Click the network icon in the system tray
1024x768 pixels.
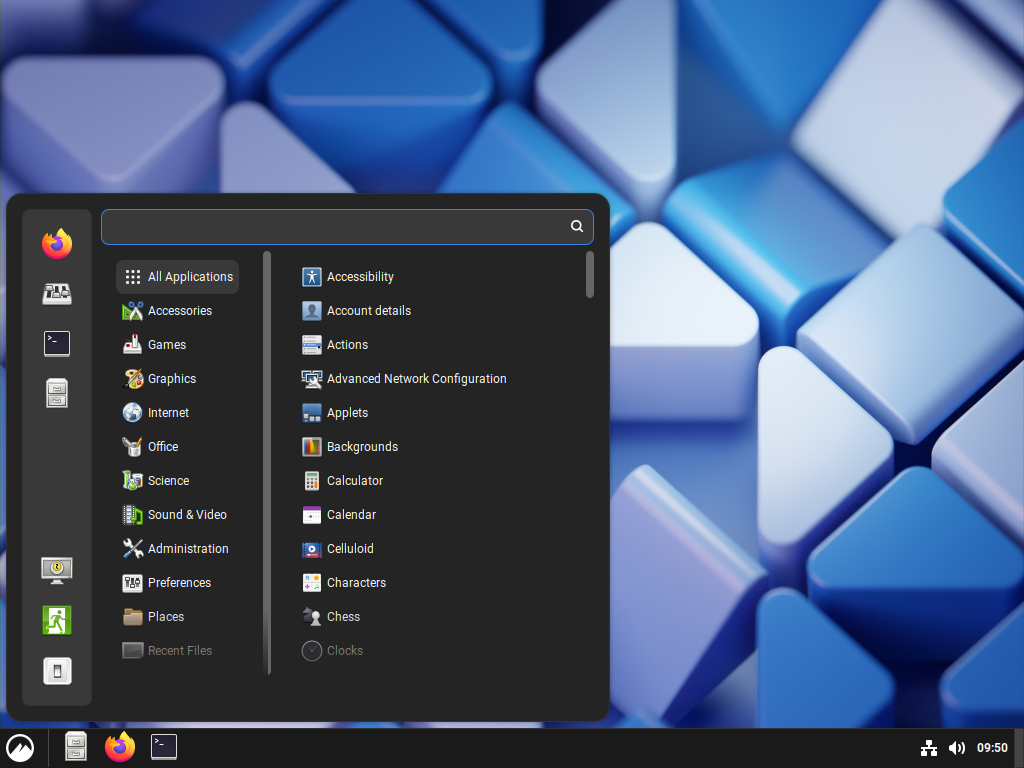click(x=928, y=747)
